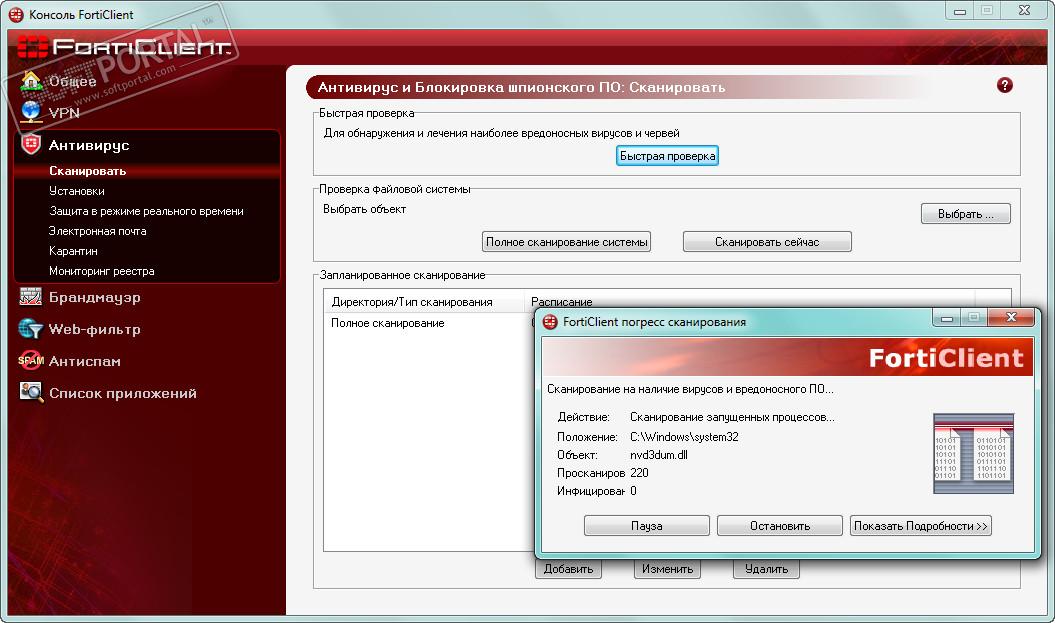The width and height of the screenshot is (1055, 623).
Task: Click the scanning files animation image
Action: click(973, 453)
